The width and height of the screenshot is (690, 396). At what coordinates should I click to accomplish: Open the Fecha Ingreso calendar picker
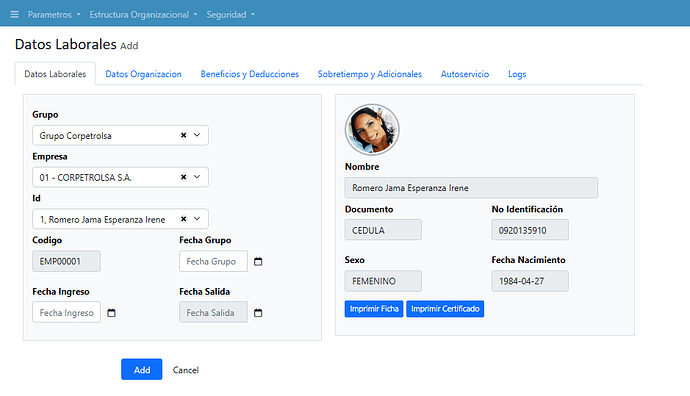111,313
